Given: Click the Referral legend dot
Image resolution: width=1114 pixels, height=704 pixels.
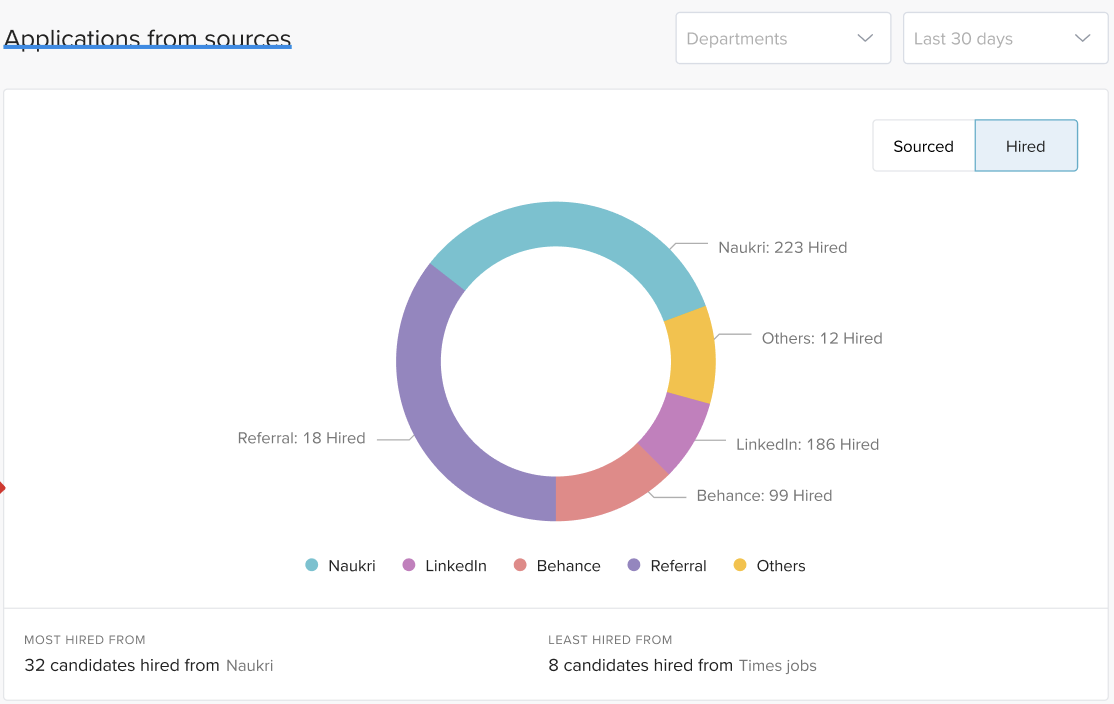Looking at the screenshot, I should (633, 566).
